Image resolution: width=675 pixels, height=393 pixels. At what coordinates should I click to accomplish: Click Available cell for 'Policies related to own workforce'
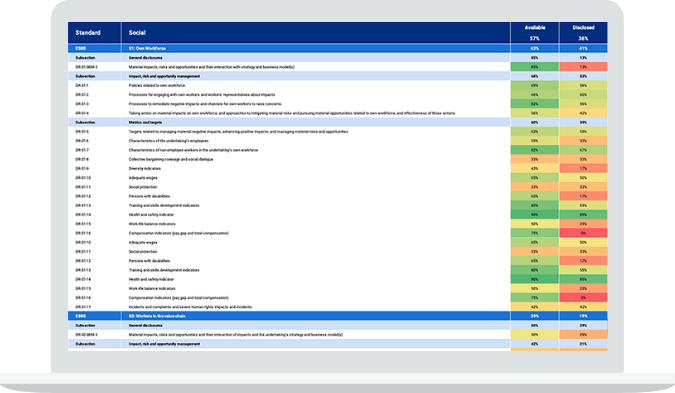tap(535, 85)
